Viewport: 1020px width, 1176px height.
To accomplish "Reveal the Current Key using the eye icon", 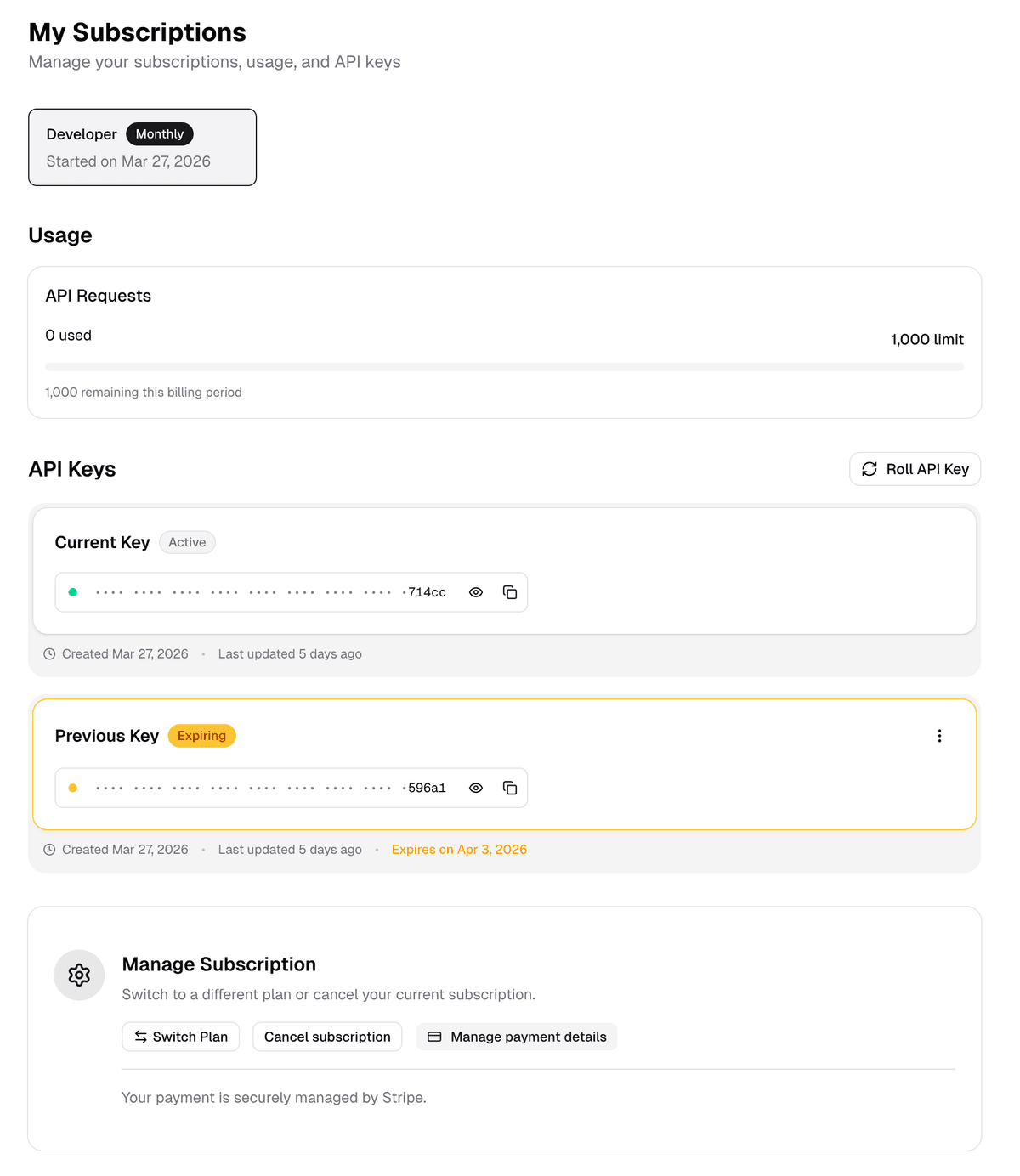I will tap(475, 592).
